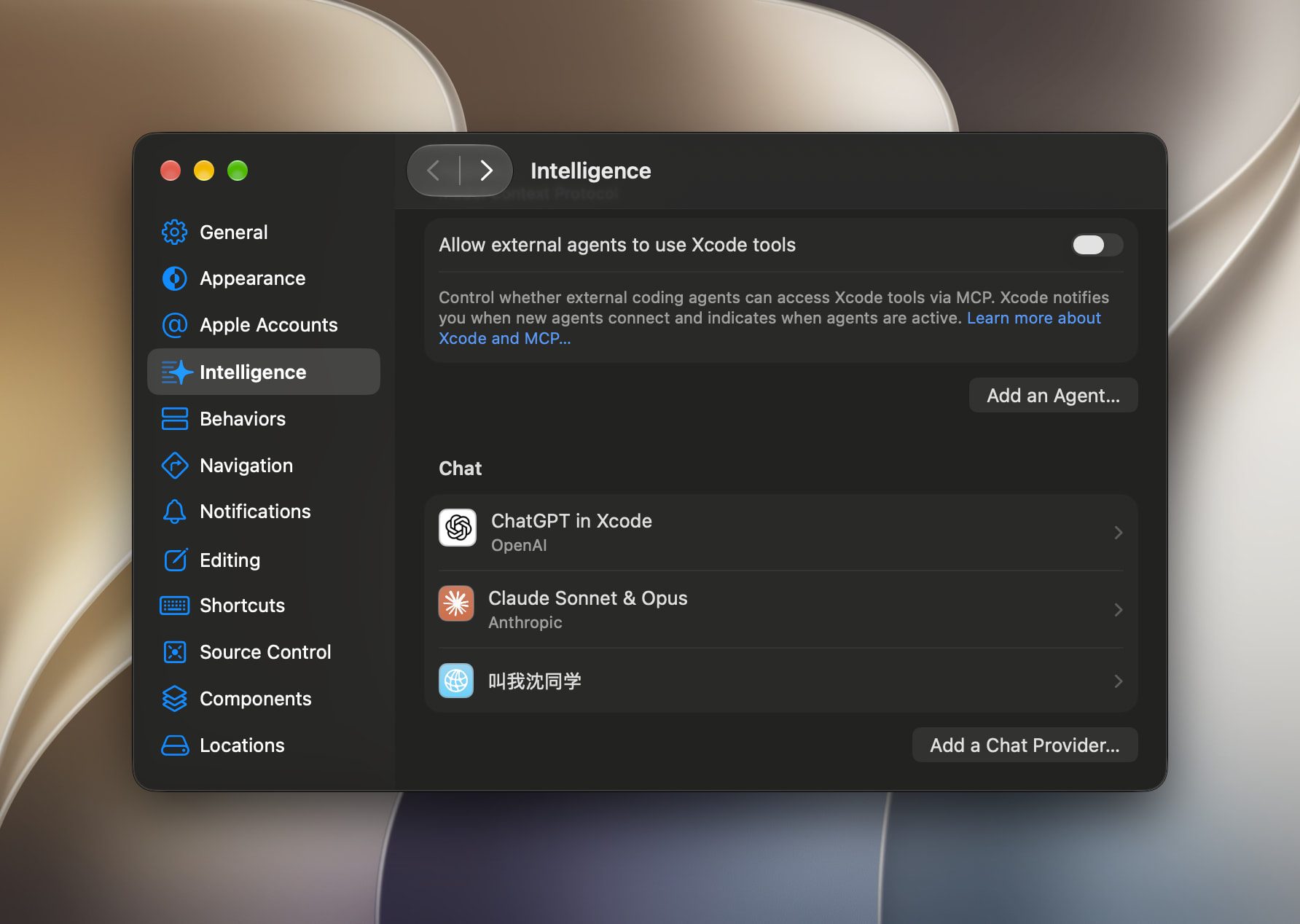Image resolution: width=1300 pixels, height=924 pixels.
Task: Click the Components layers icon
Action: tap(174, 698)
